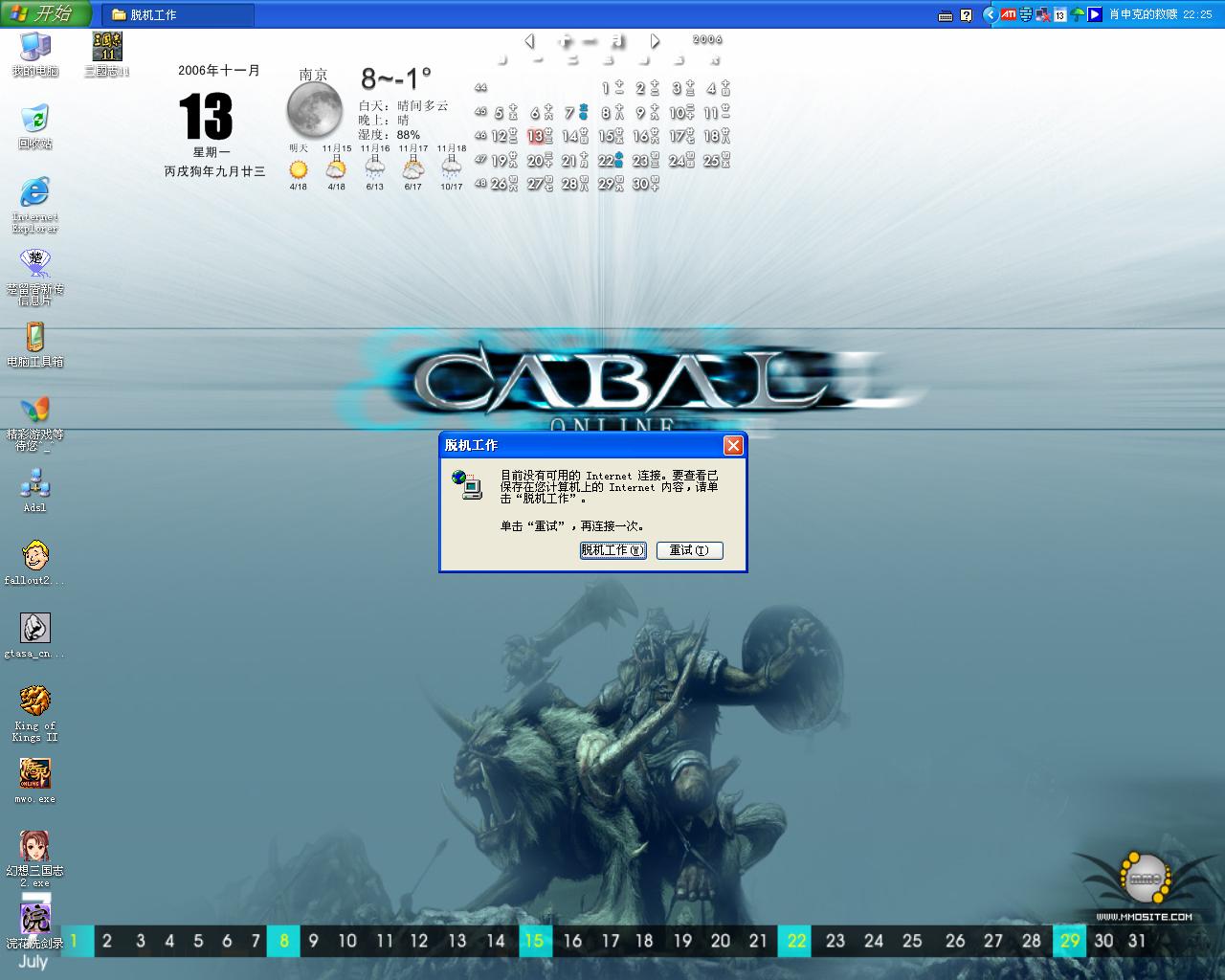Click the 明天 sunny forecast icon

click(x=299, y=170)
